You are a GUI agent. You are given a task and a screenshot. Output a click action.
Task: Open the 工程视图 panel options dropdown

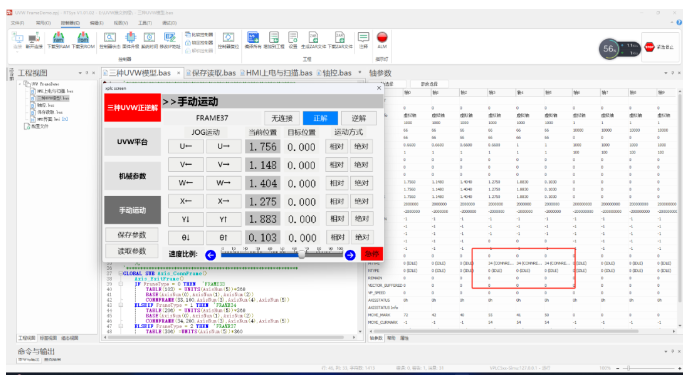80,73
